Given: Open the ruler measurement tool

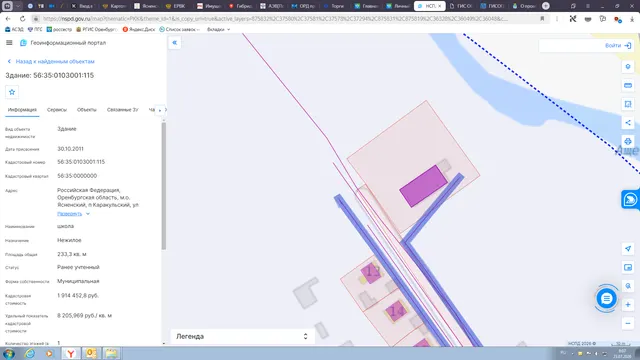Looking at the screenshot, I should (628, 85).
